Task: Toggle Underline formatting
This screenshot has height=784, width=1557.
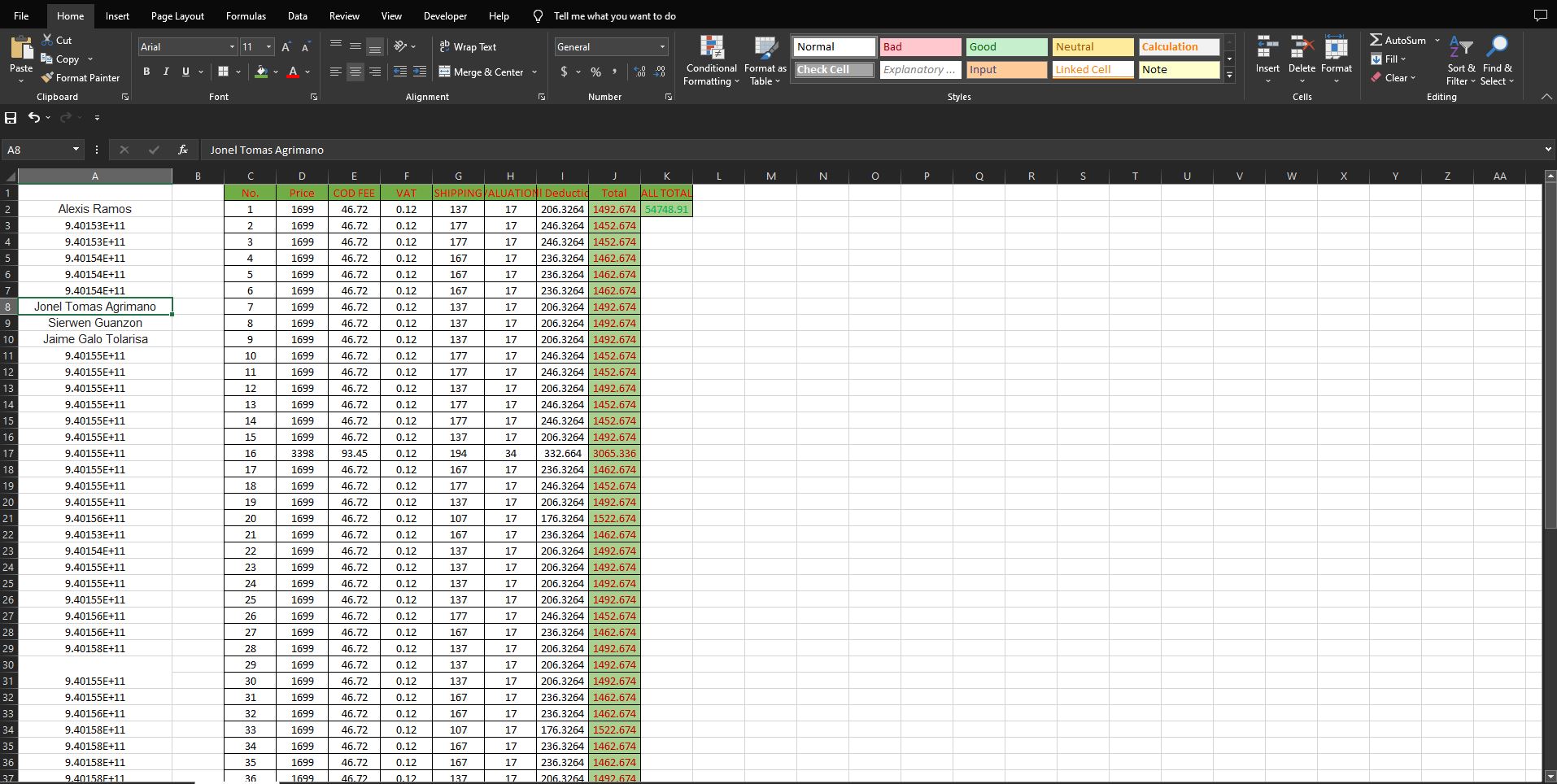Action: click(185, 72)
